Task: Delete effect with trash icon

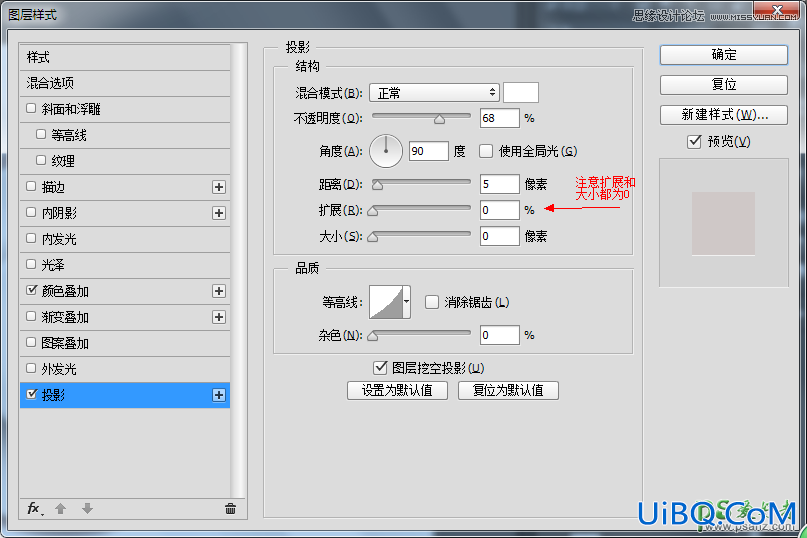Action: (x=230, y=509)
